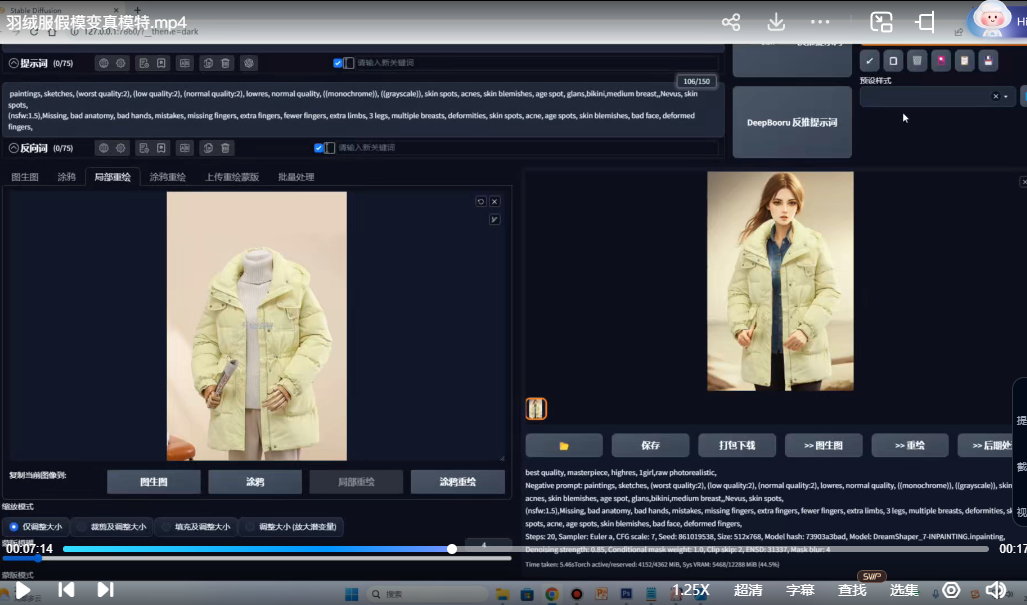
Task: Click the bookmark icon in the 提示词 row
Action: (x=160, y=63)
